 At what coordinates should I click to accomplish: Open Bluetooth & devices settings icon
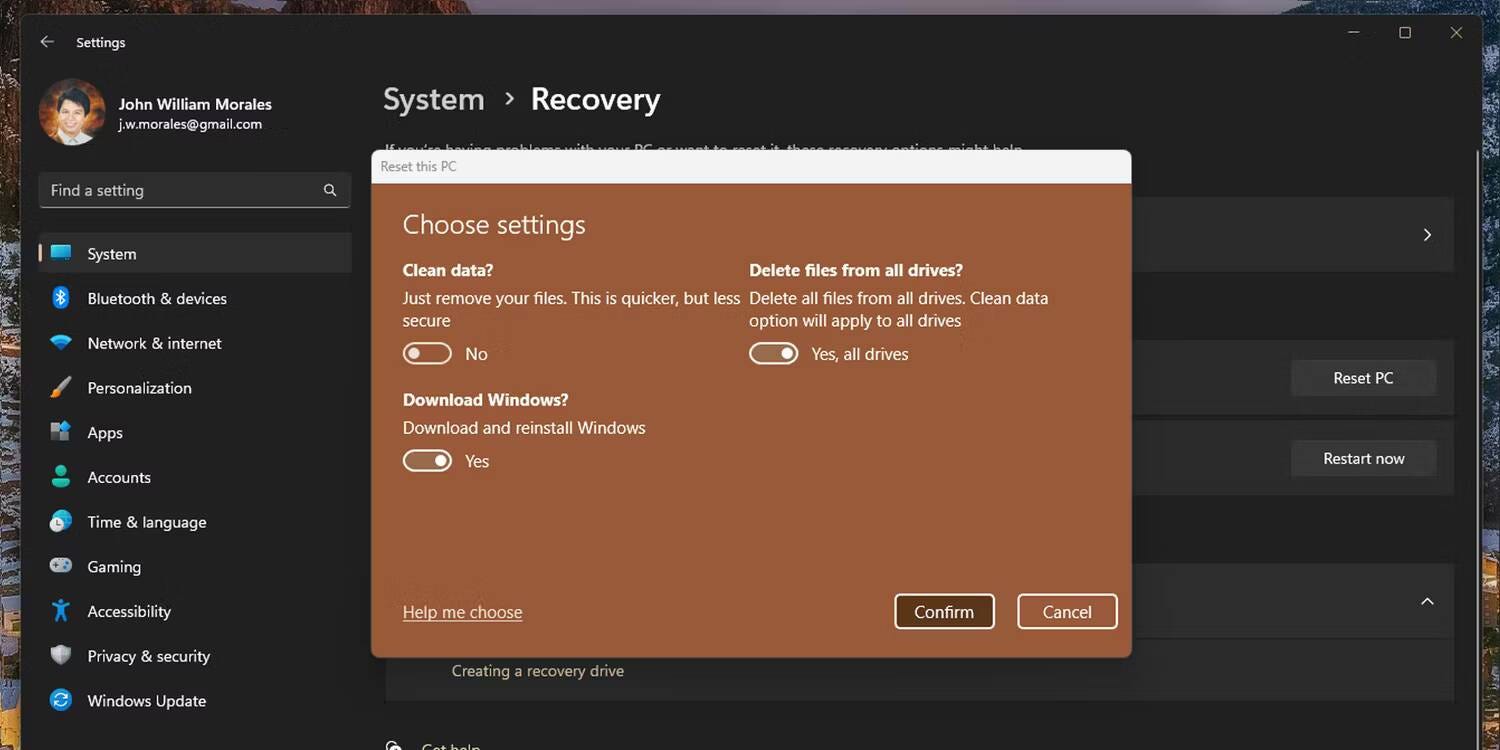[x=63, y=298]
